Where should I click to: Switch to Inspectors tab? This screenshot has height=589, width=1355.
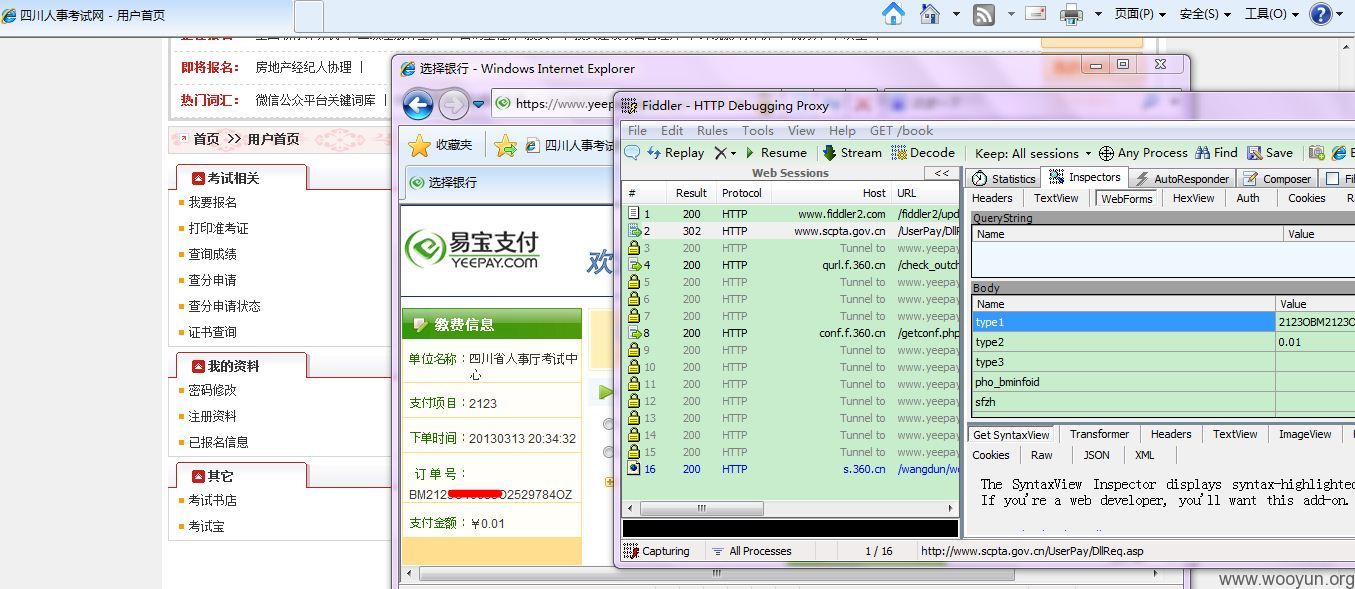1085,177
